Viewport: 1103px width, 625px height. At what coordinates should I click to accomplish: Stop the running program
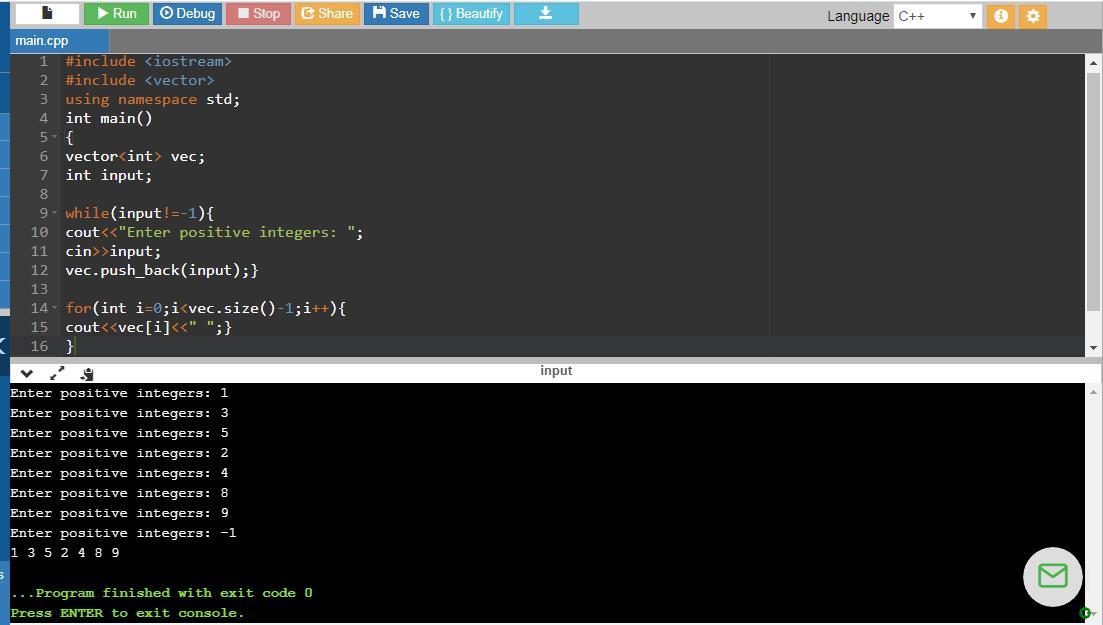coord(257,14)
